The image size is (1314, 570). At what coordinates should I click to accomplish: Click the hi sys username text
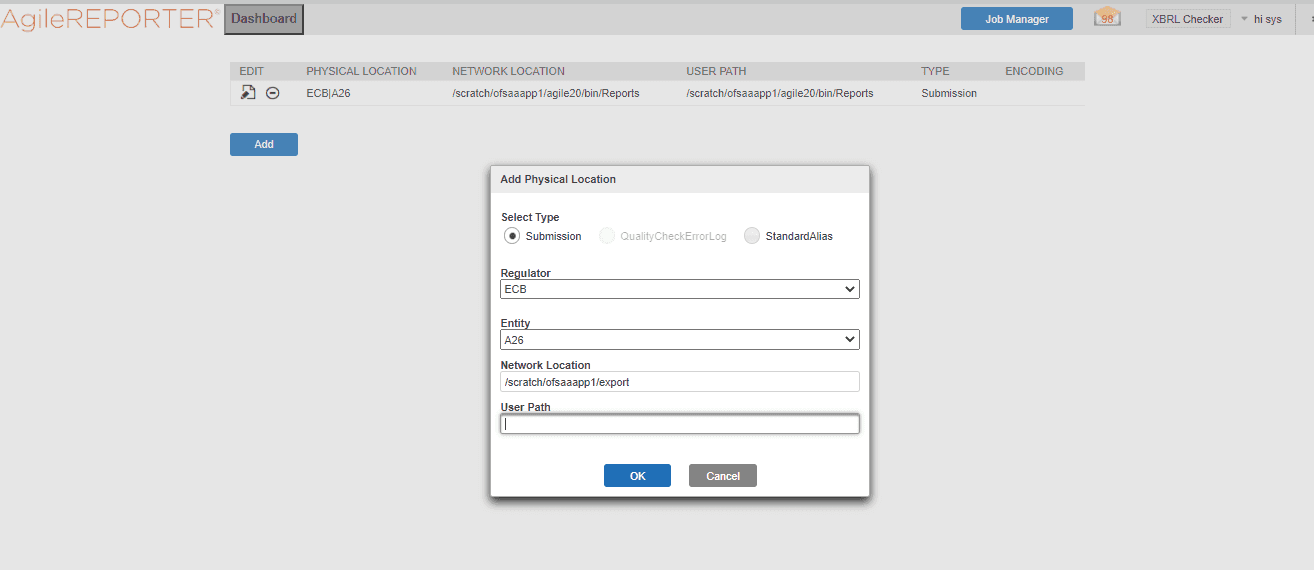(1268, 19)
